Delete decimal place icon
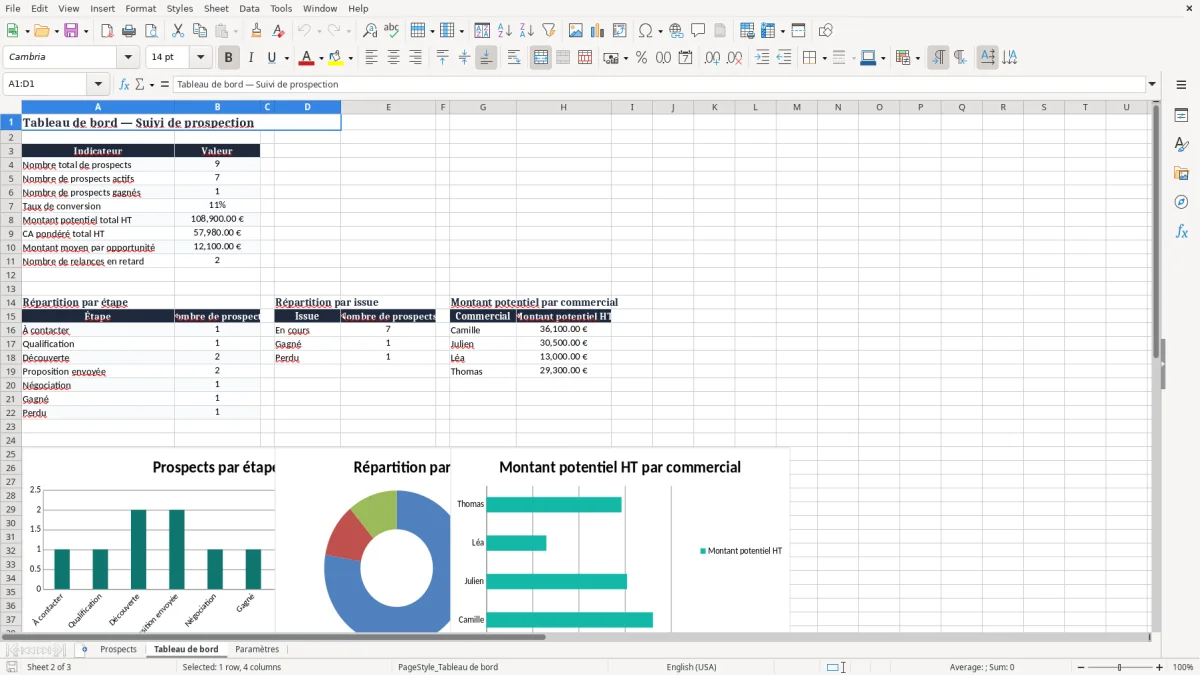Image resolution: width=1200 pixels, height=675 pixels. pyautogui.click(x=734, y=58)
